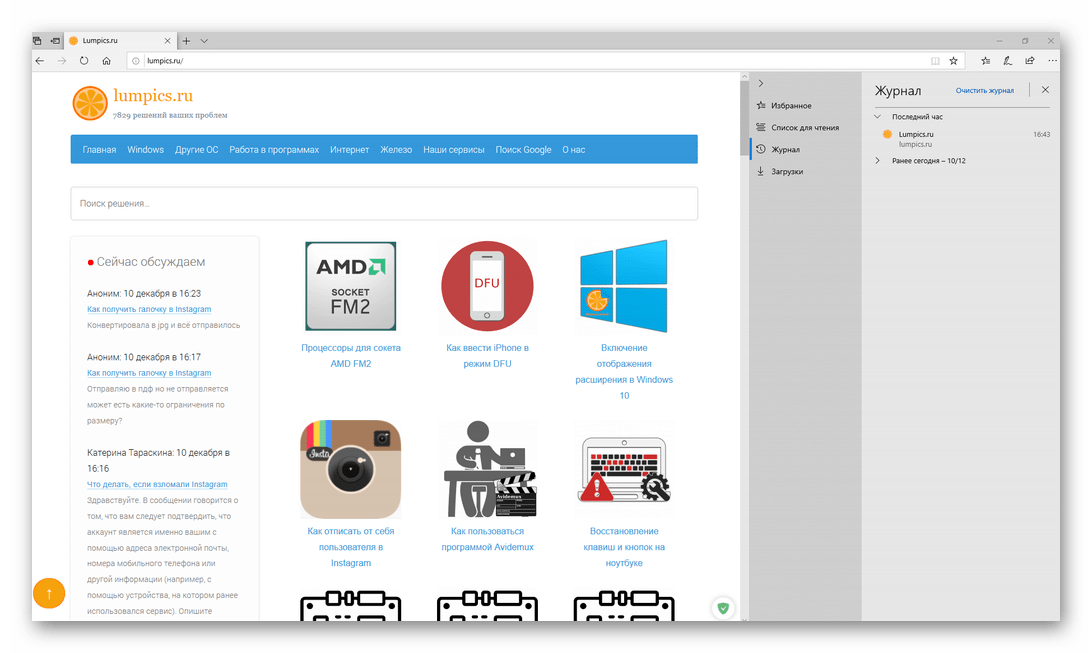Collapse the hub pane chevron
The image size is (1092, 653).
[760, 83]
